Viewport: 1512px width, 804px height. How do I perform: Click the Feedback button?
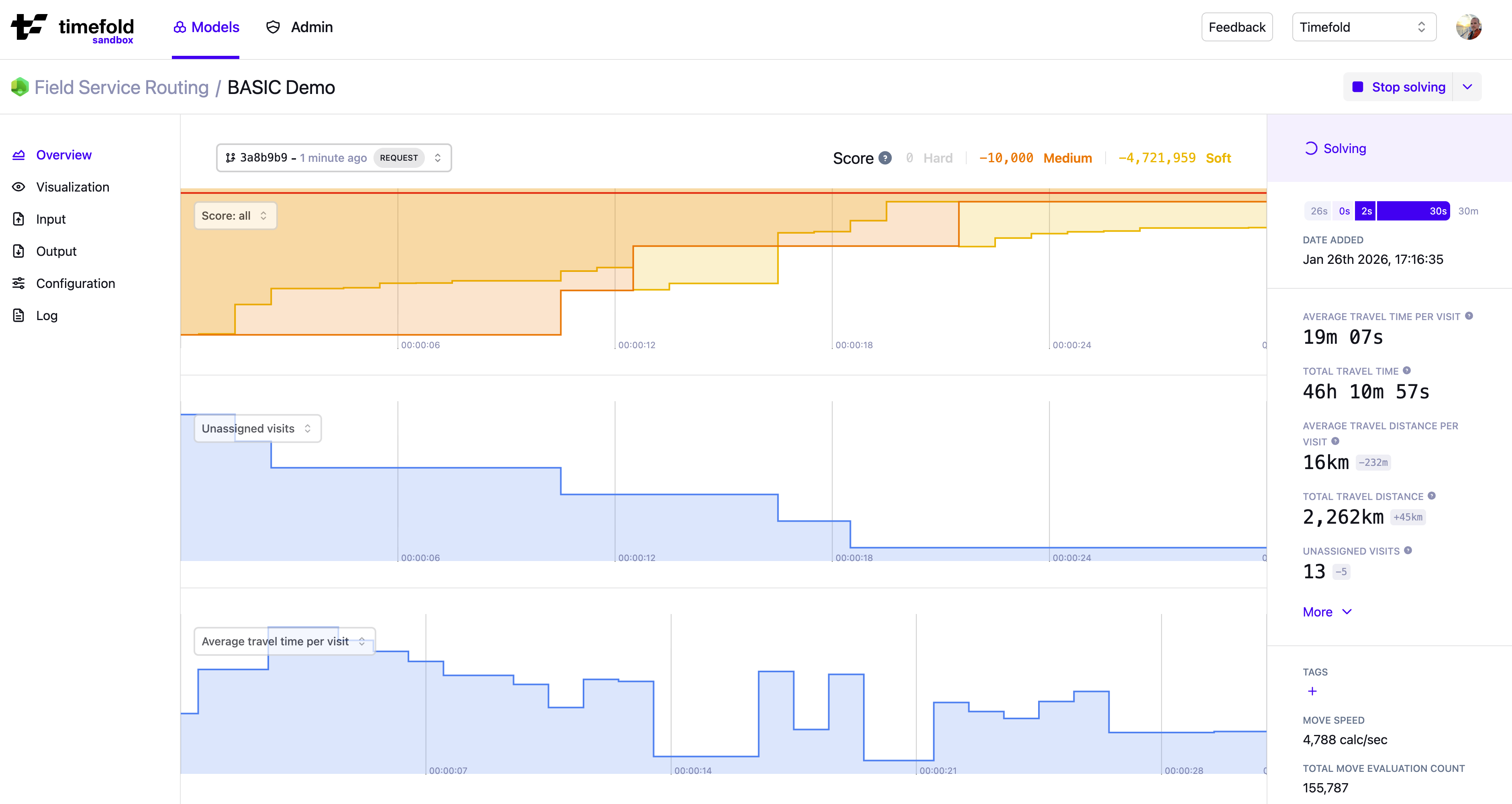tap(1237, 27)
